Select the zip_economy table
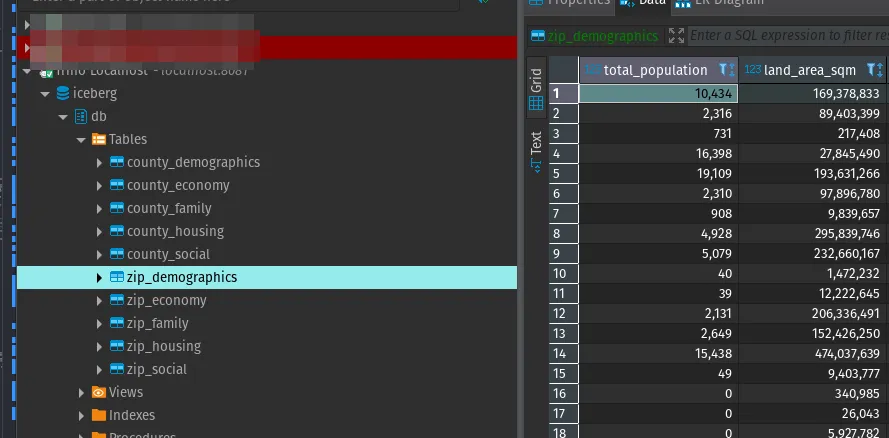Image resolution: width=889 pixels, height=438 pixels. click(x=166, y=300)
